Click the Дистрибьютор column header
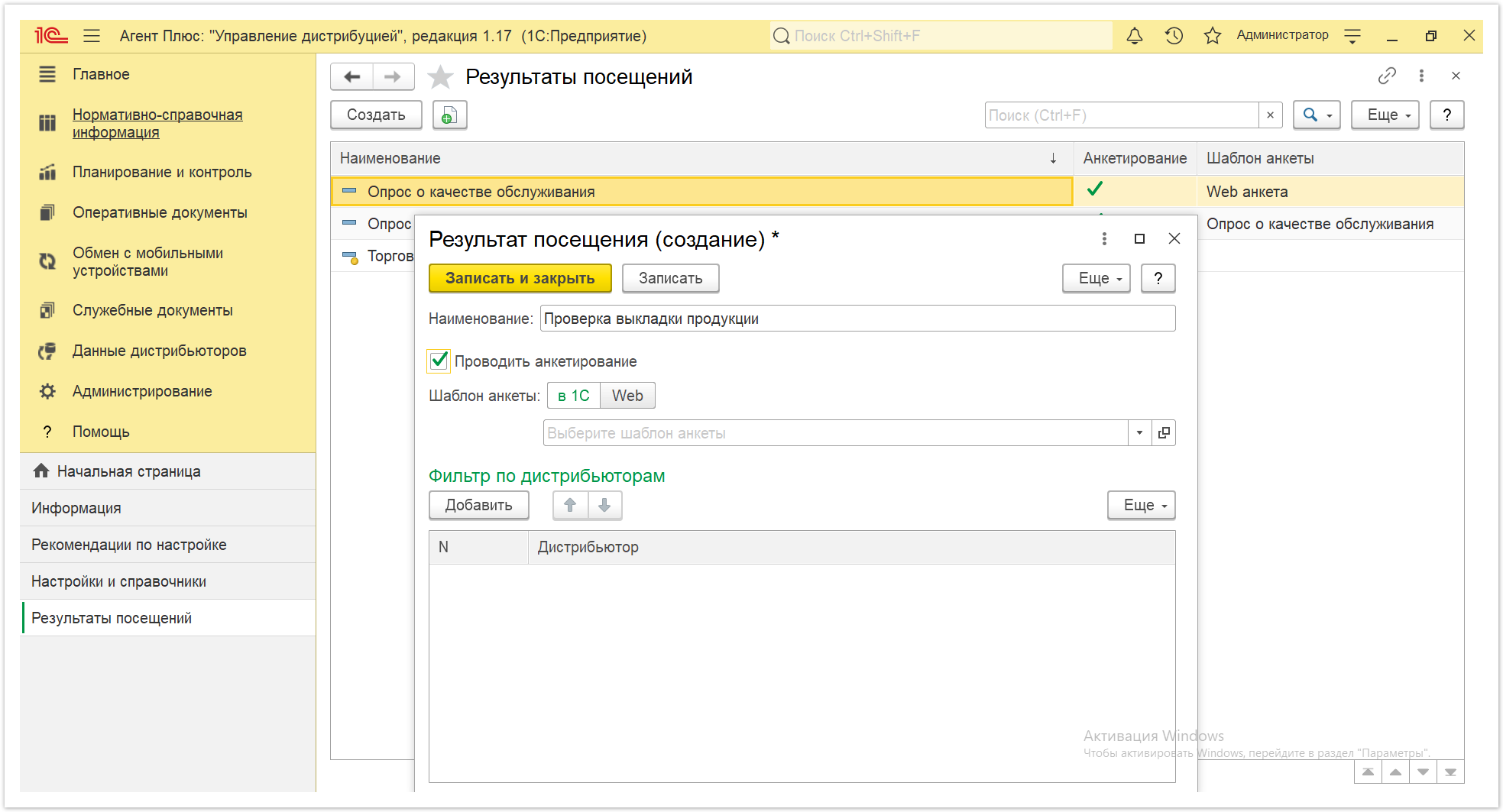 (x=851, y=547)
